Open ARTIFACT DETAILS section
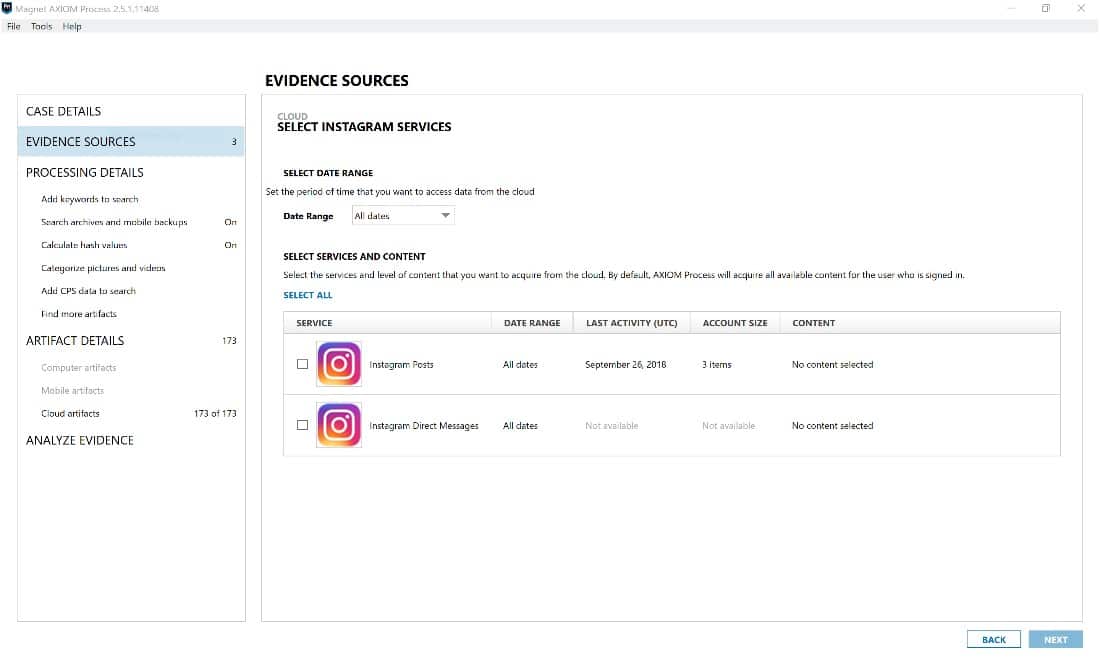This screenshot has height=658, width=1100. pos(75,341)
